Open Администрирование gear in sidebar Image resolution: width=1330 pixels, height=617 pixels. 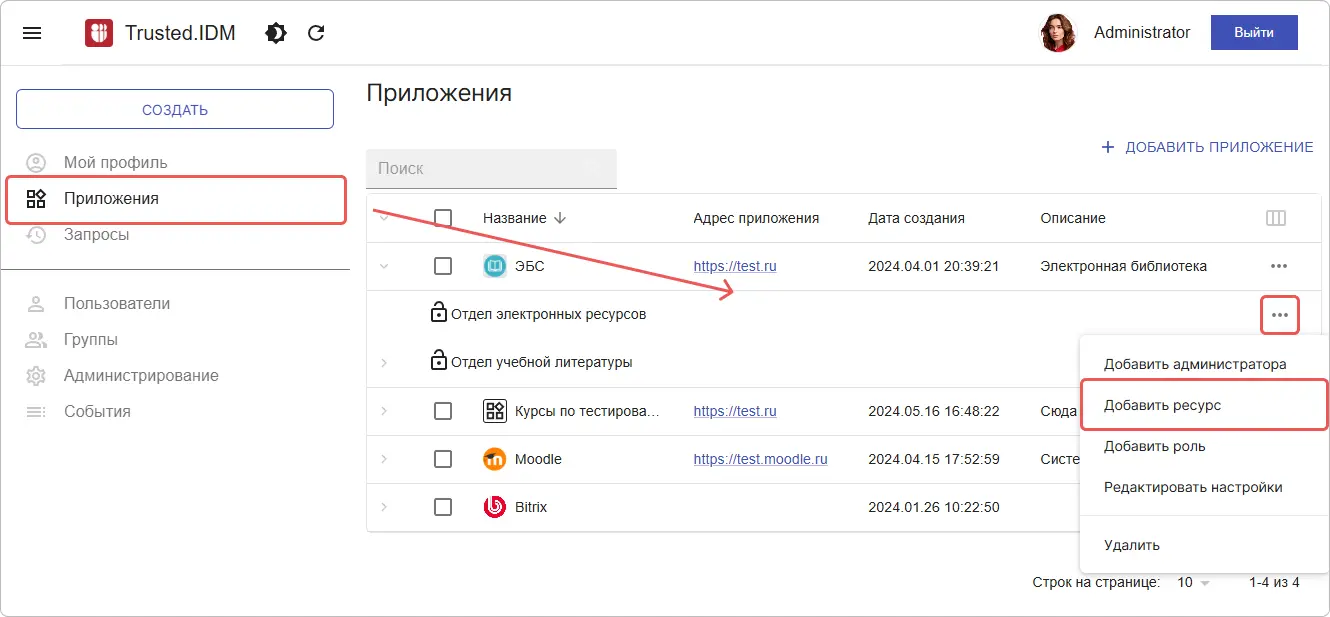tap(36, 376)
